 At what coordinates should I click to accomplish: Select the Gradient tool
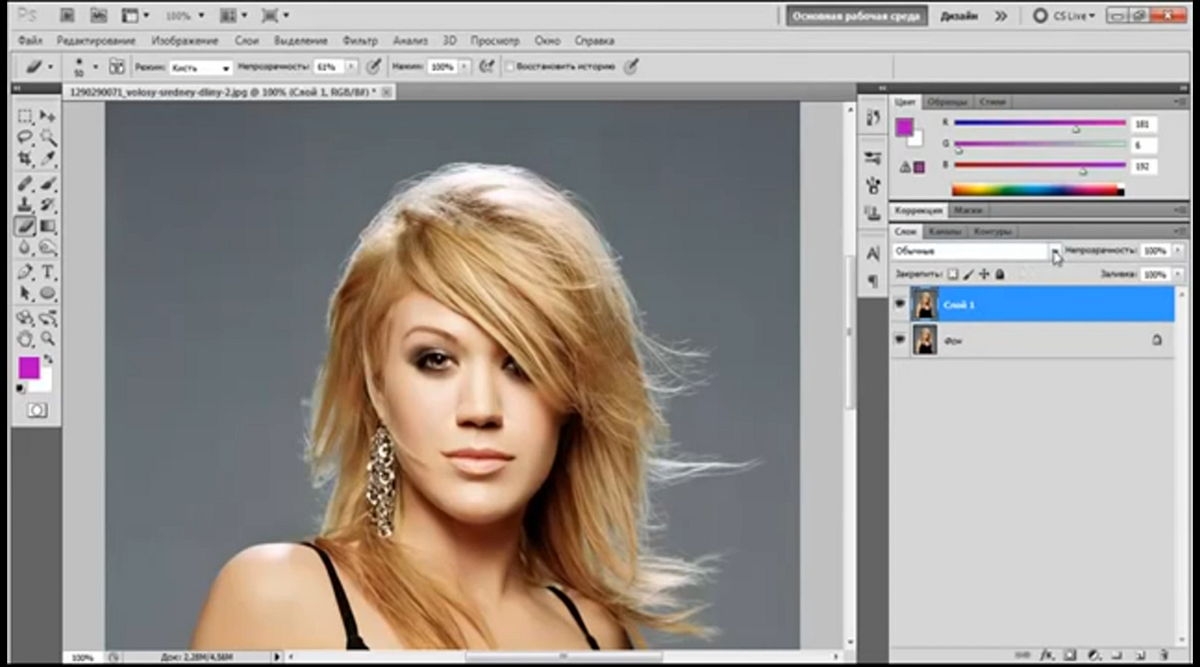click(x=47, y=226)
